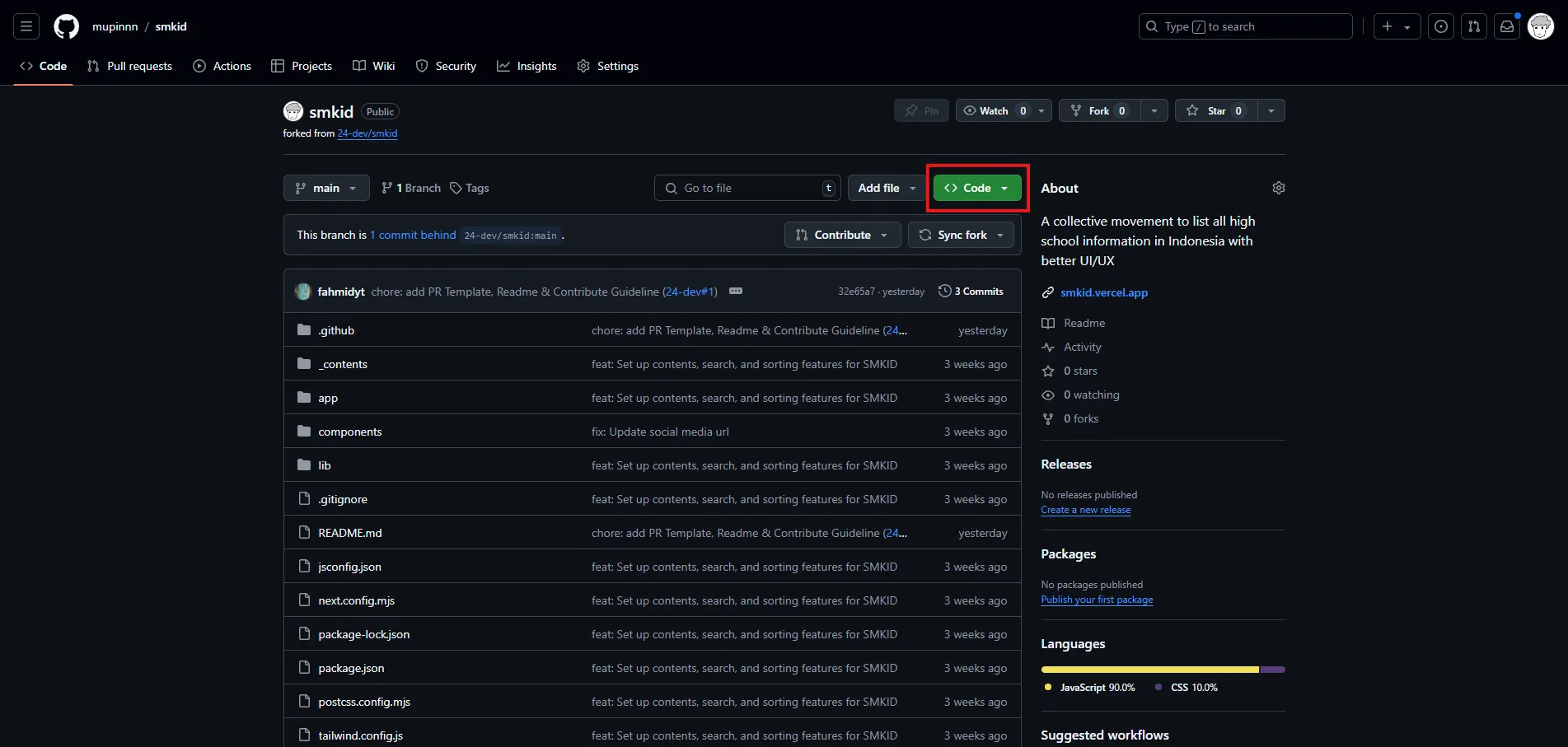Click JavaScript 90.0% language label
1568x747 pixels.
(x=1089, y=687)
